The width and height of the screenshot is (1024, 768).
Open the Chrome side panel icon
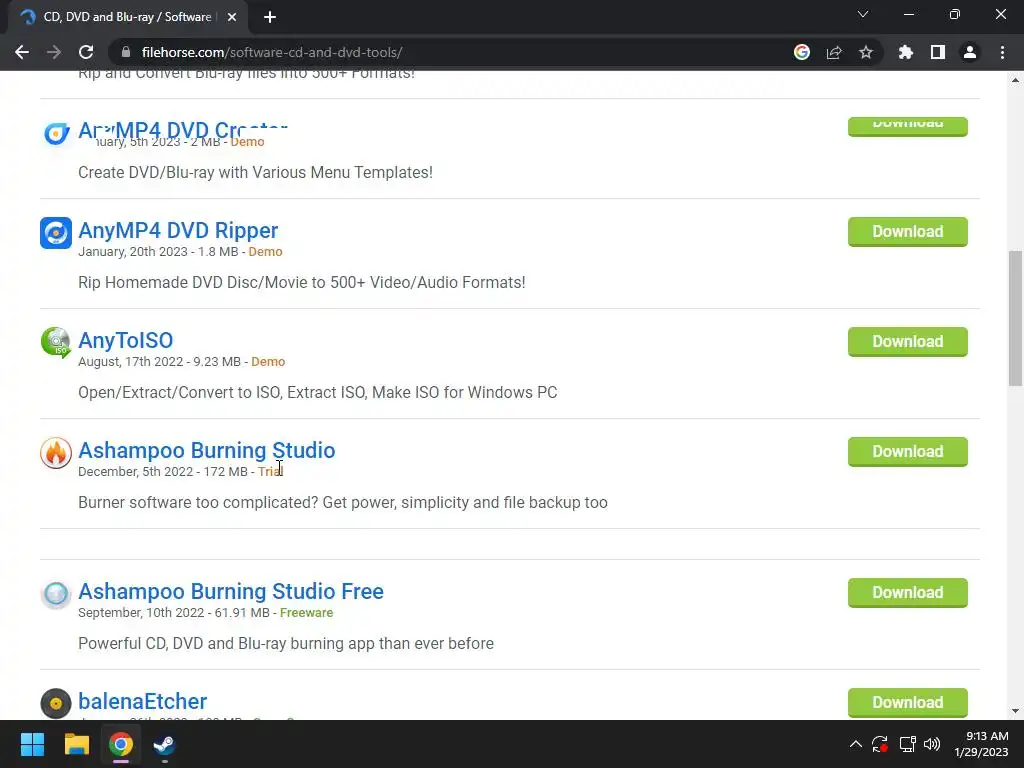coord(938,52)
